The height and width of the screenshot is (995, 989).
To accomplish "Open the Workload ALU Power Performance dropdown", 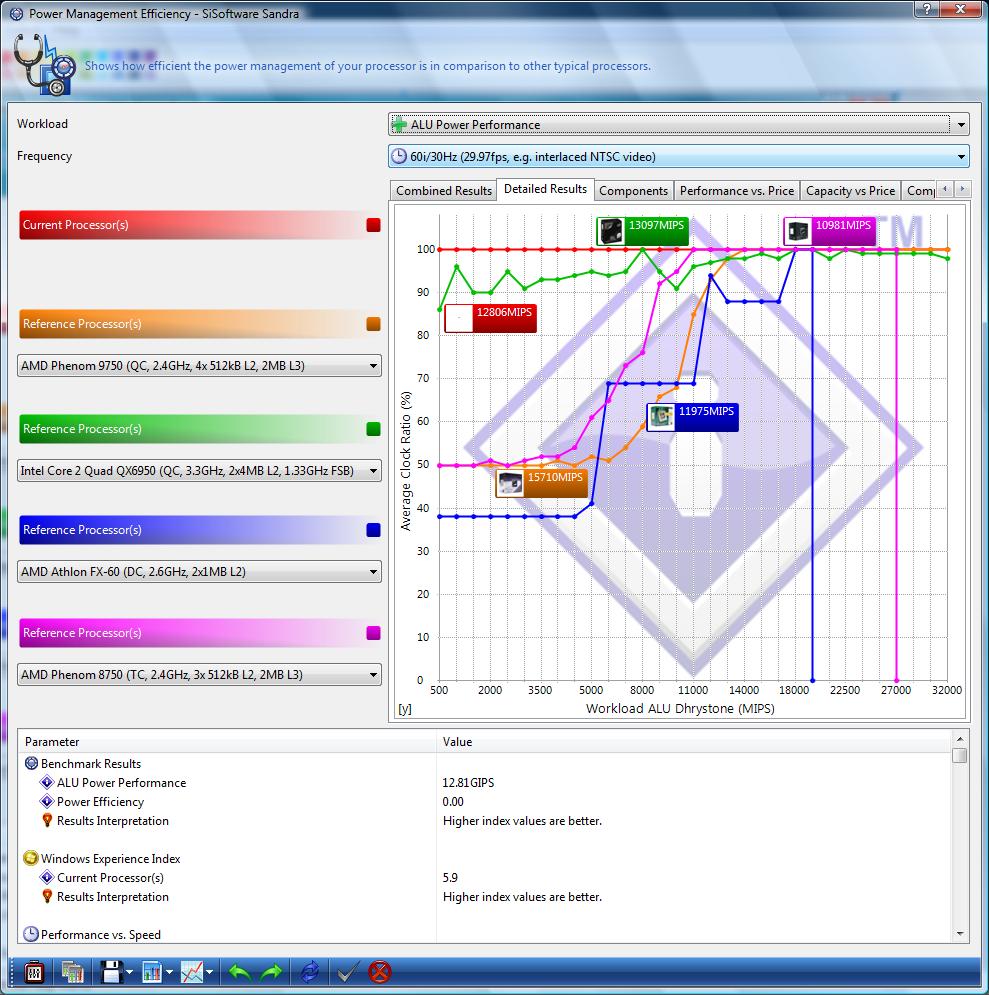I will pyautogui.click(x=679, y=124).
